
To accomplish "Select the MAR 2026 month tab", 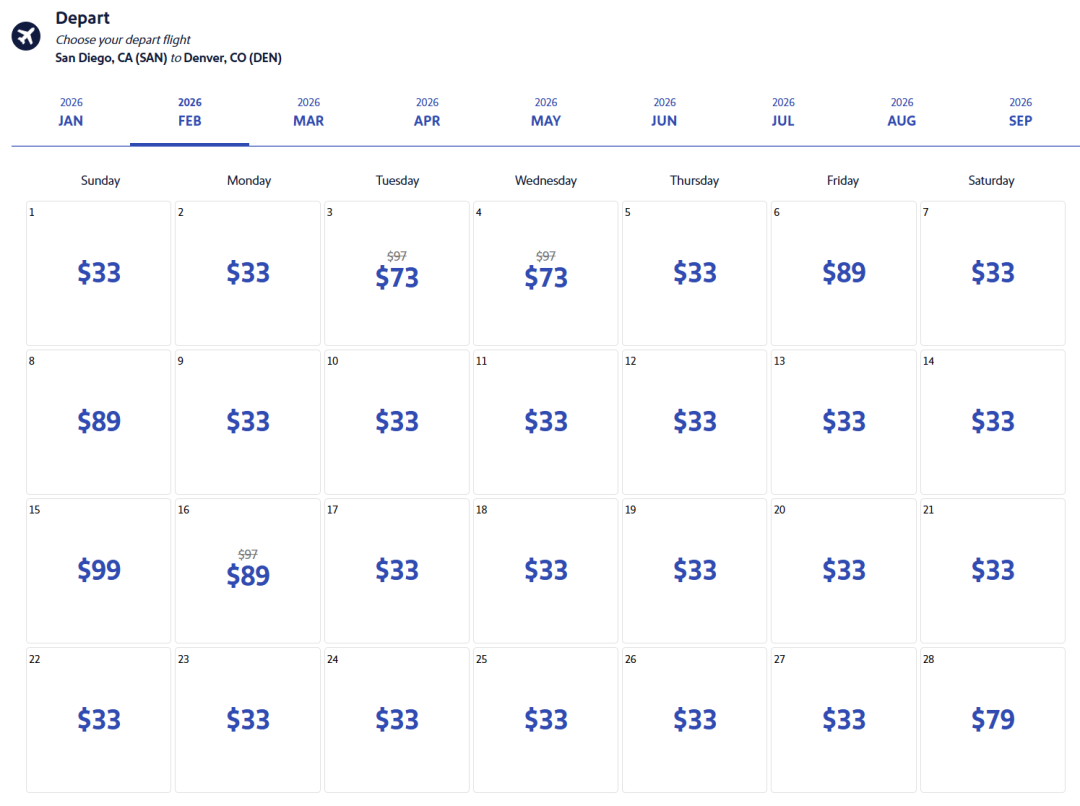I will 308,112.
